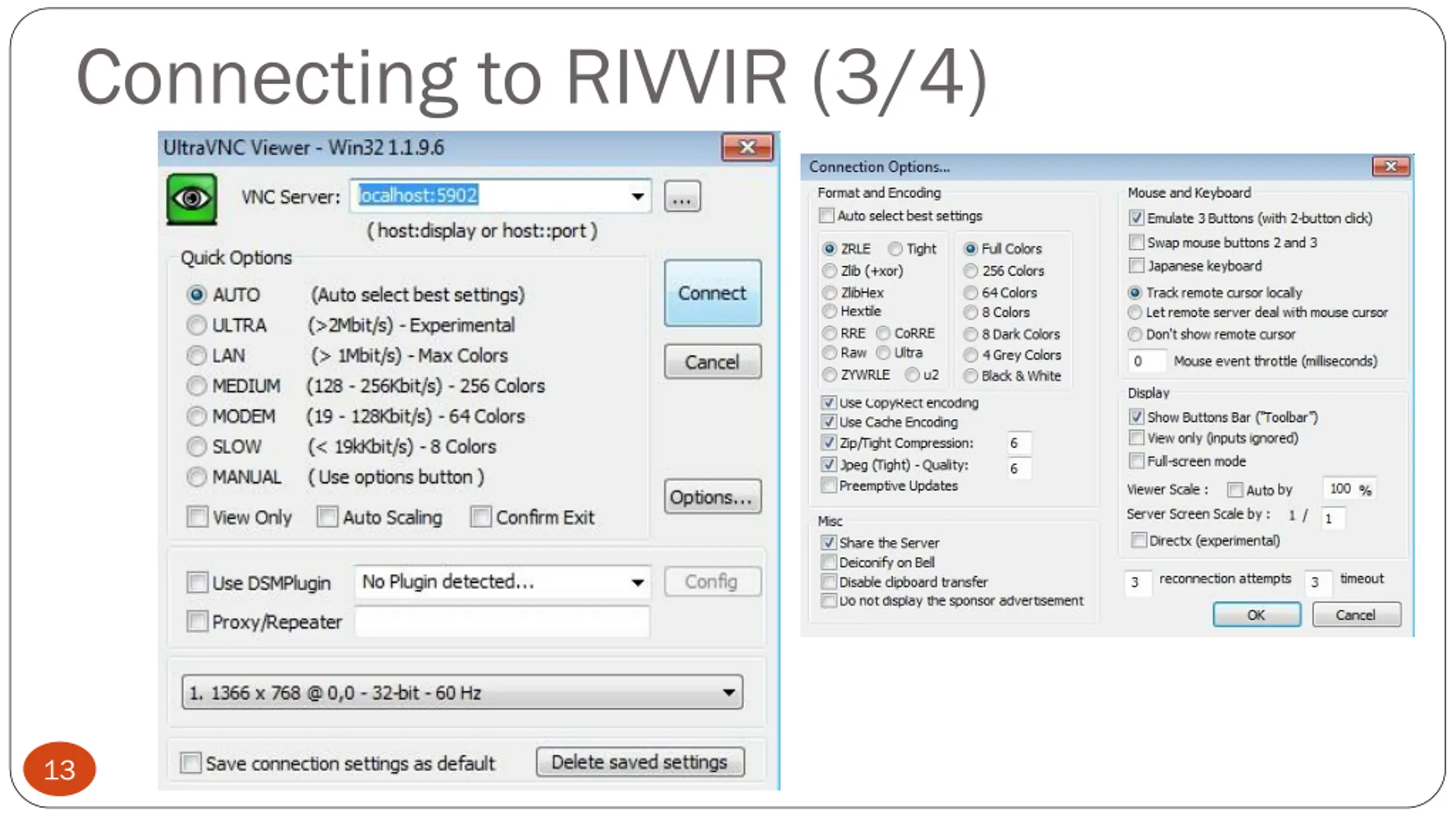Select the 8 Dark Colors option

[970, 334]
